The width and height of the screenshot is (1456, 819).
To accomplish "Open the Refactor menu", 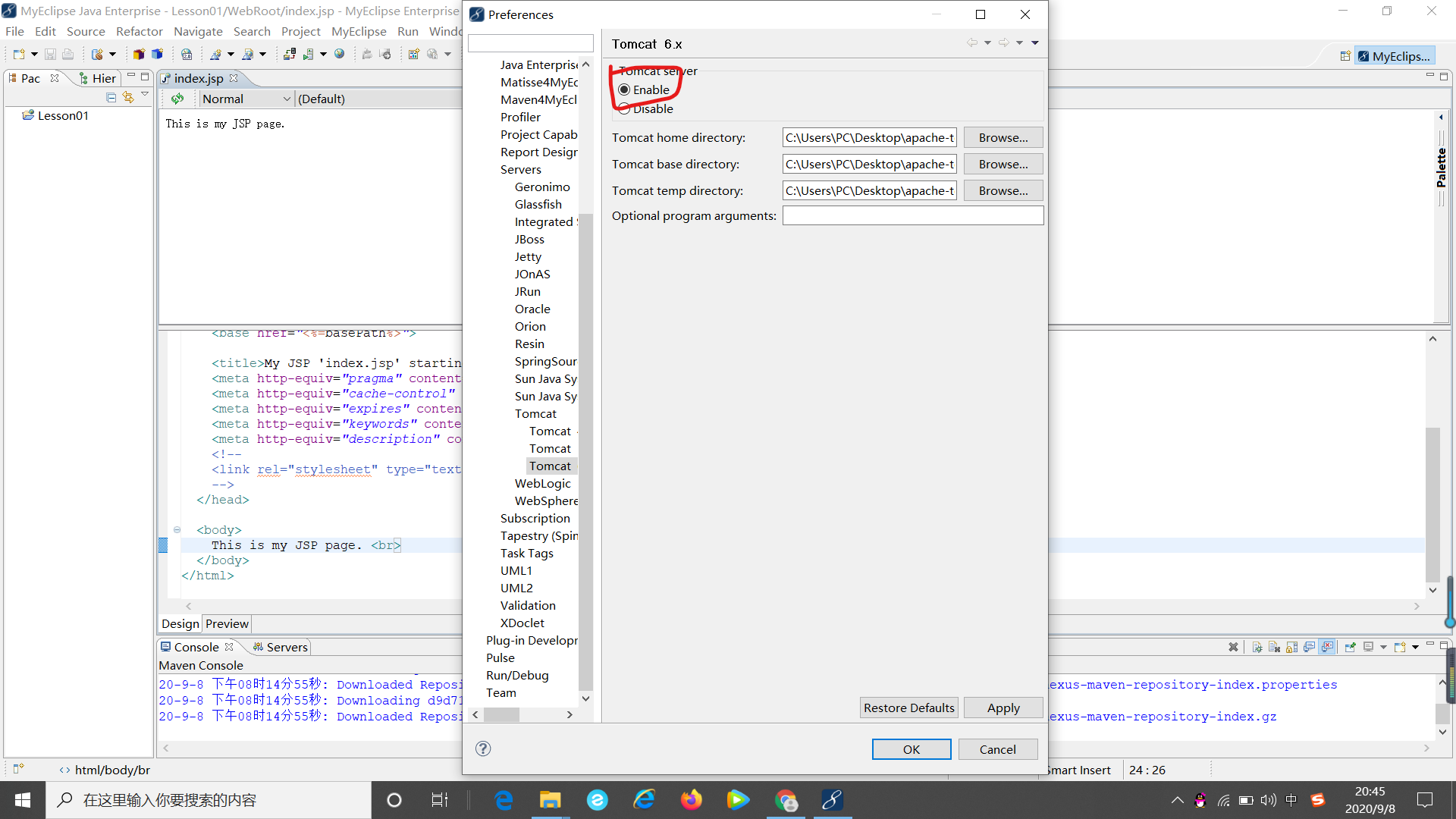I will pyautogui.click(x=140, y=31).
